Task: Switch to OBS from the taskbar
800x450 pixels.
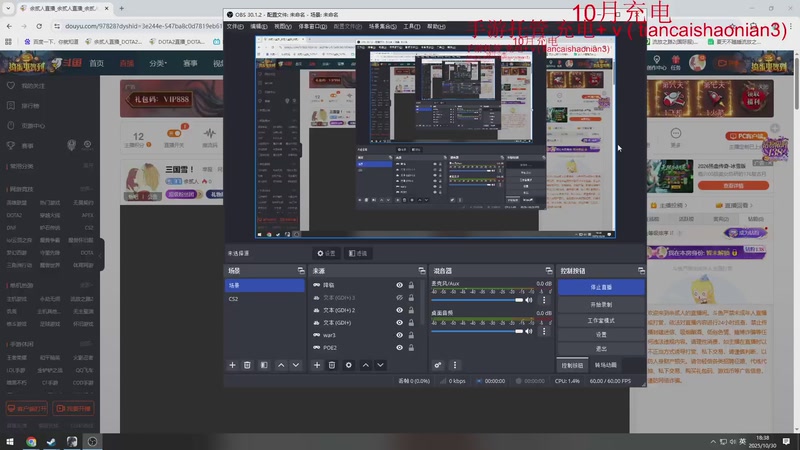Action: pos(92,441)
